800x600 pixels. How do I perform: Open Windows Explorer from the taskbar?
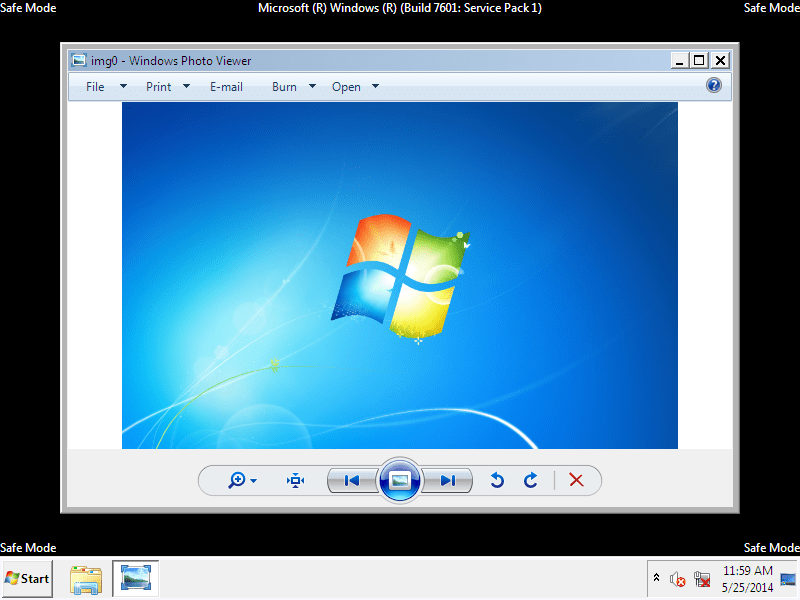point(86,580)
